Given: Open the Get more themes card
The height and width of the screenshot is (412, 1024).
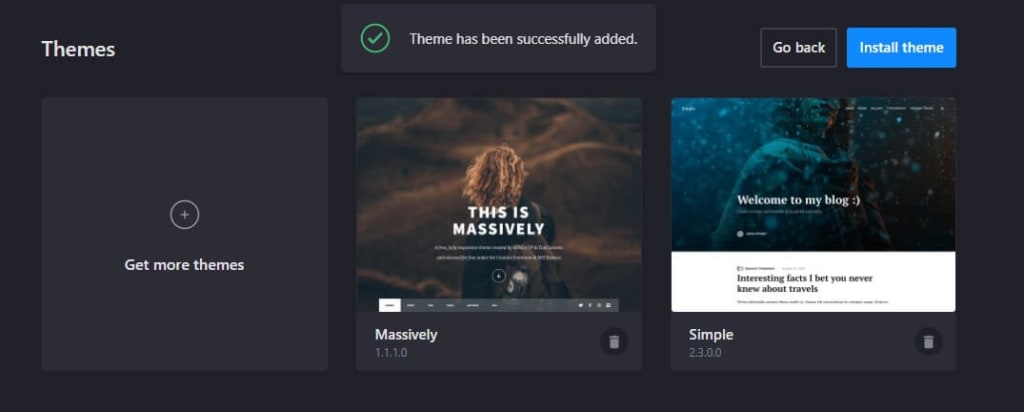Looking at the screenshot, I should [x=185, y=234].
